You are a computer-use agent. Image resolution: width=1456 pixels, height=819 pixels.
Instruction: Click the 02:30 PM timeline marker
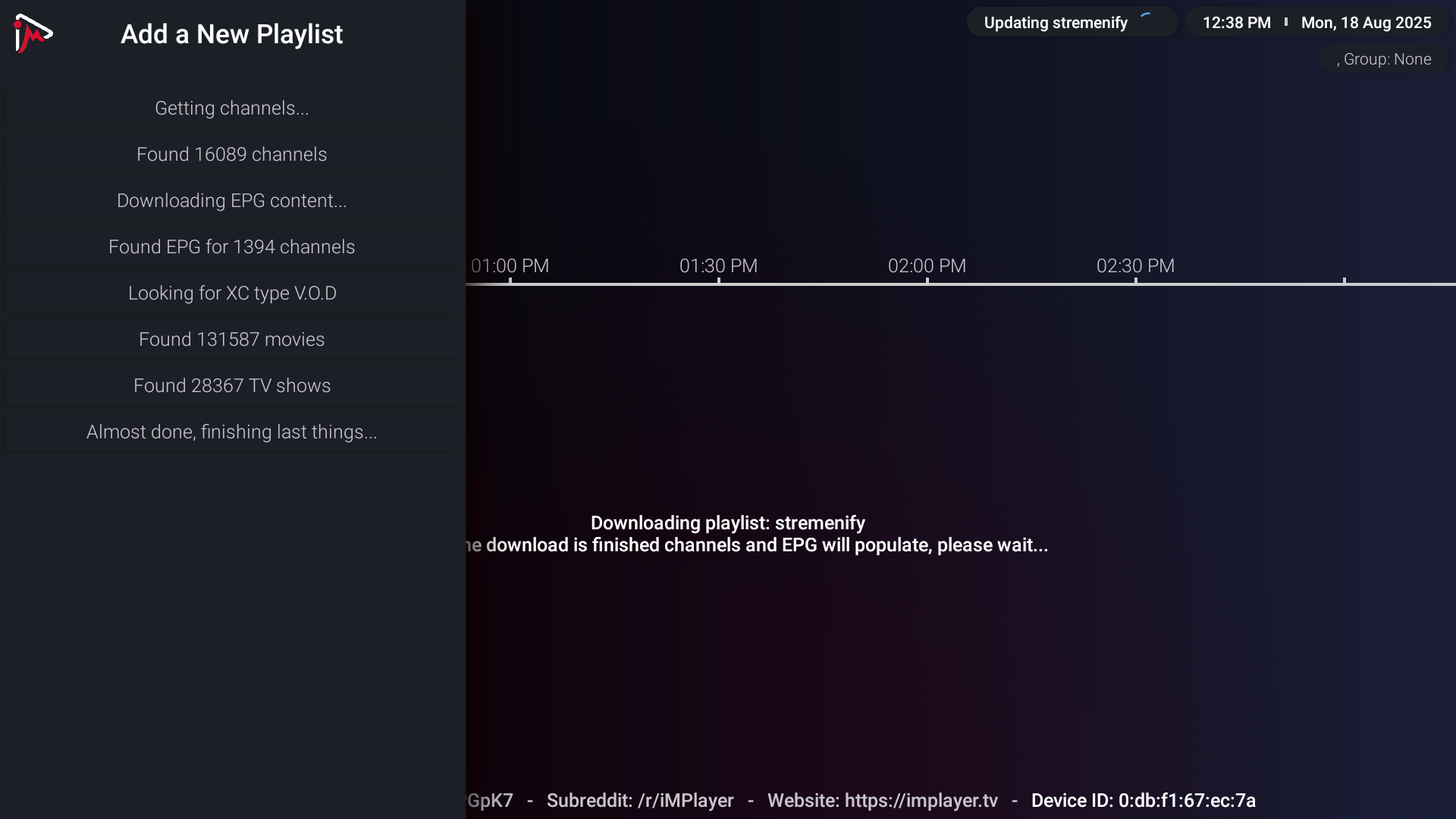click(1135, 267)
